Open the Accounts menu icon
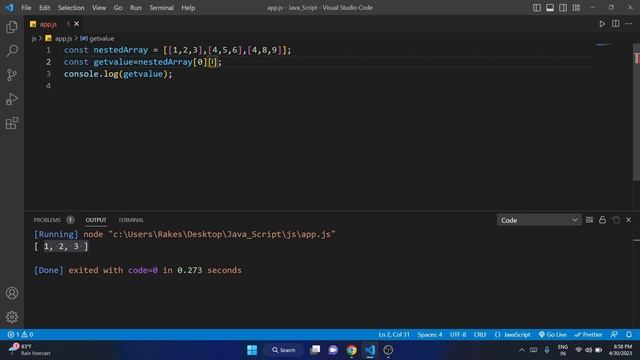This screenshot has height=360, width=640. coord(12,293)
